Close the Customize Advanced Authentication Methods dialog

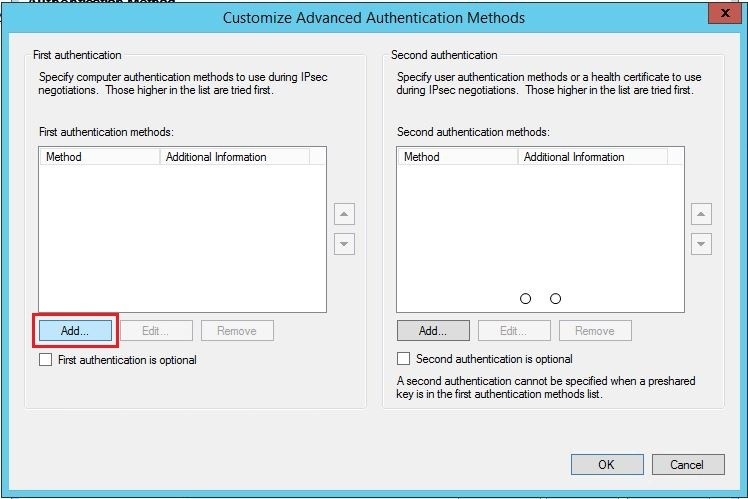(725, 13)
